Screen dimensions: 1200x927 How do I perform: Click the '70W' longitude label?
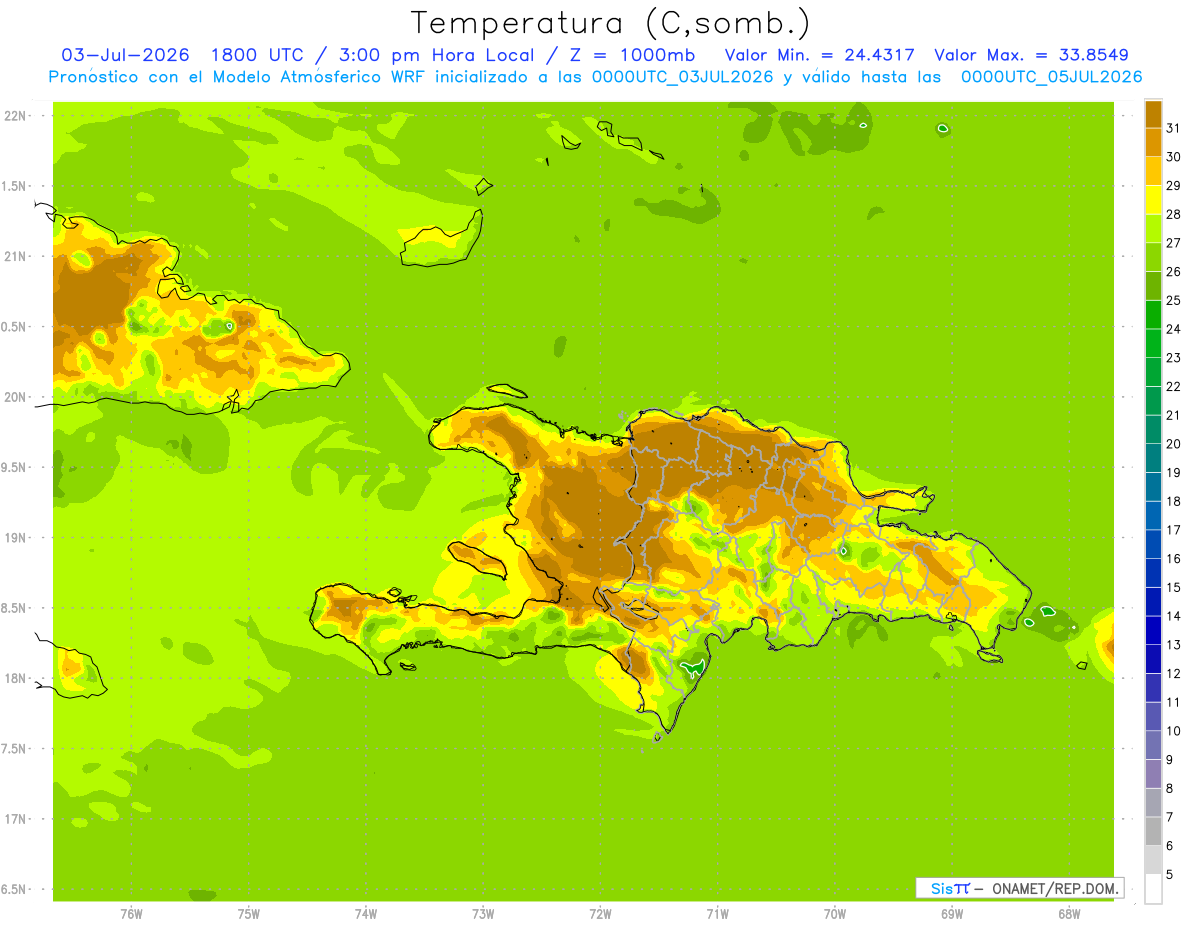[834, 914]
